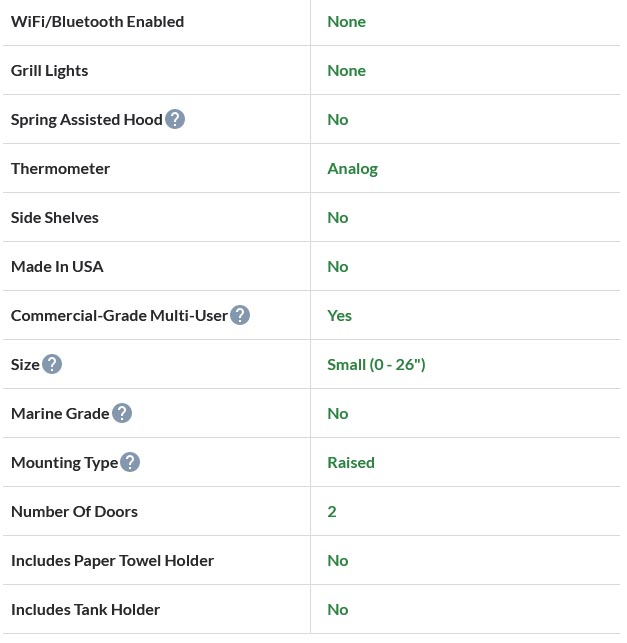Select No for Includes Paper Towel Holder
Image resolution: width=627 pixels, height=643 pixels.
[337, 560]
